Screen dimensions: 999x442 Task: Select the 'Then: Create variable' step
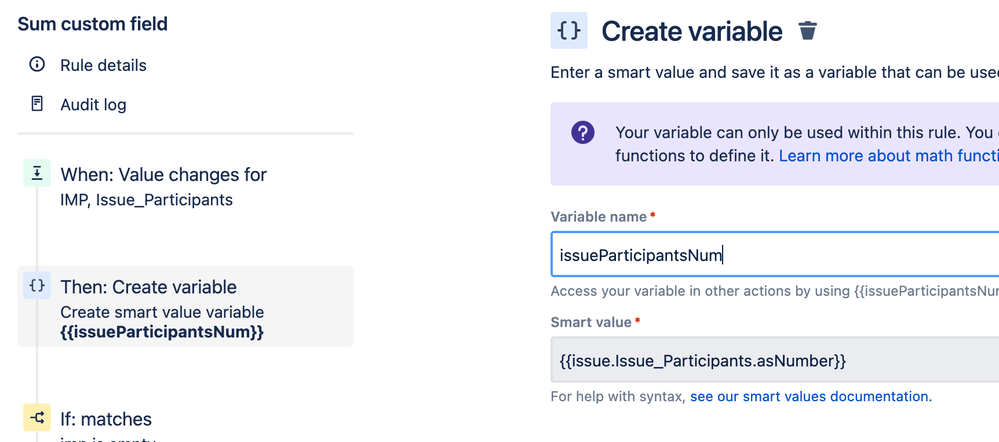(x=148, y=287)
